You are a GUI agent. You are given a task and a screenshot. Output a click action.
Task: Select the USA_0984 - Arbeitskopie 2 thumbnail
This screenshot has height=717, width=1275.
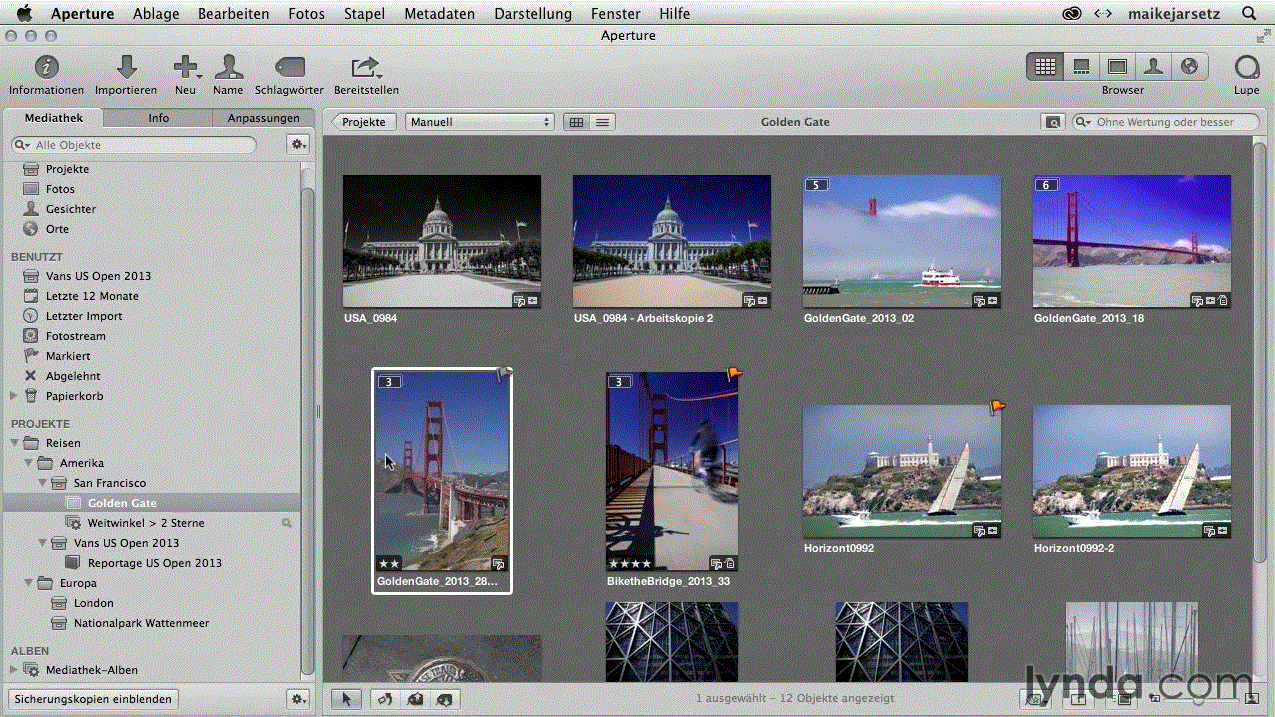tap(671, 241)
